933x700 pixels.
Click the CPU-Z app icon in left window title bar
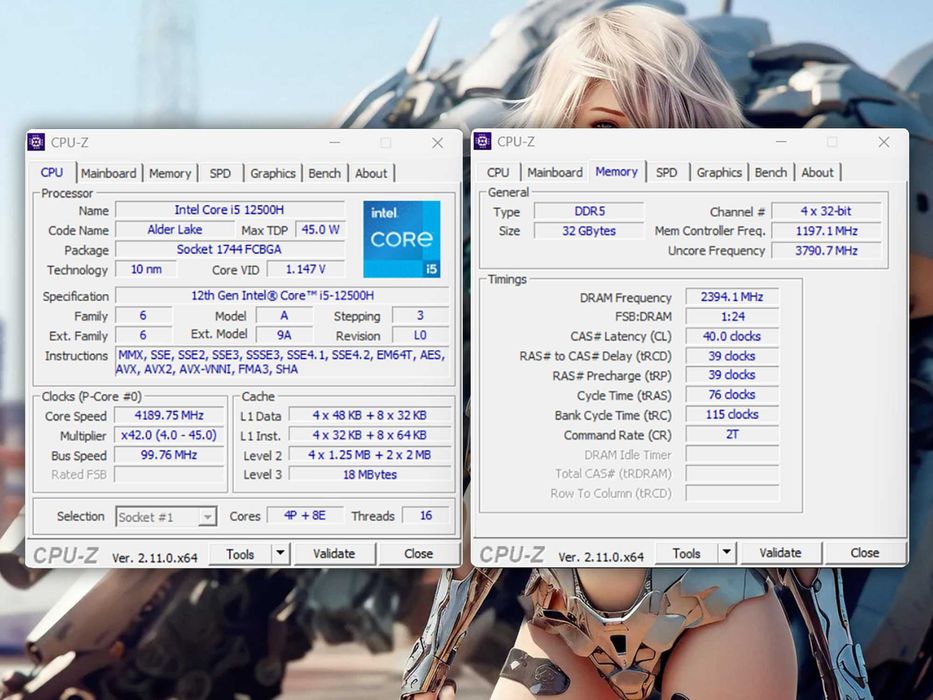[x=36, y=142]
